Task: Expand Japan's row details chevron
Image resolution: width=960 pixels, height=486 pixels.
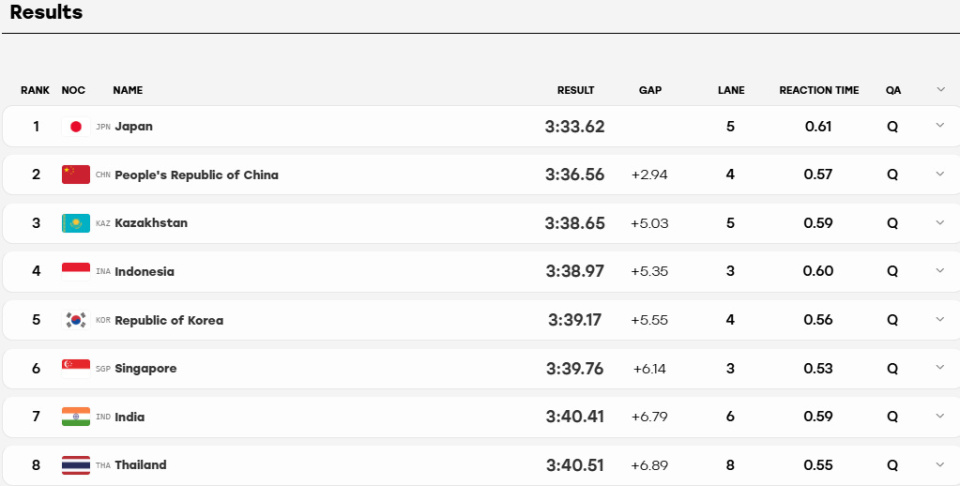Action: click(940, 125)
